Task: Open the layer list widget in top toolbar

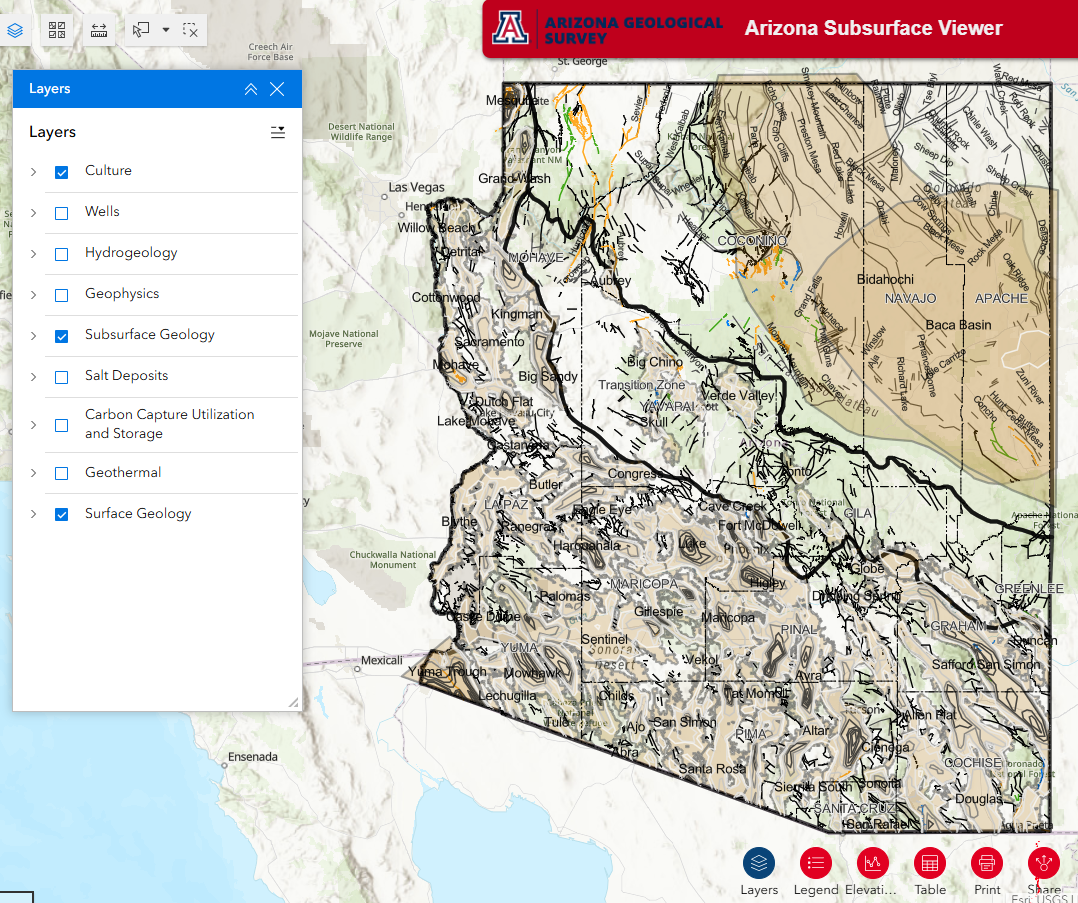Action: [15, 30]
